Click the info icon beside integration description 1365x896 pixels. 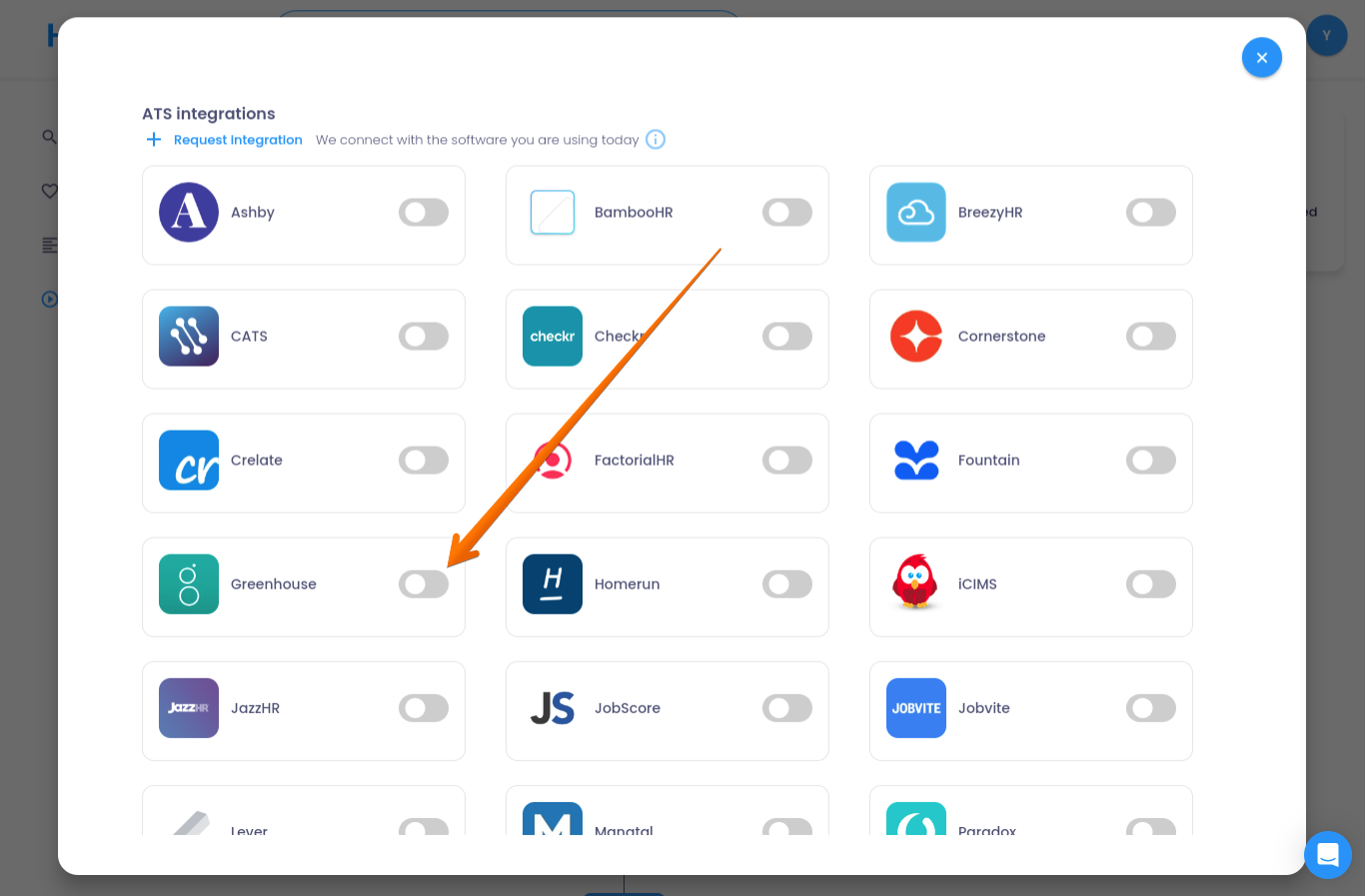(x=656, y=140)
